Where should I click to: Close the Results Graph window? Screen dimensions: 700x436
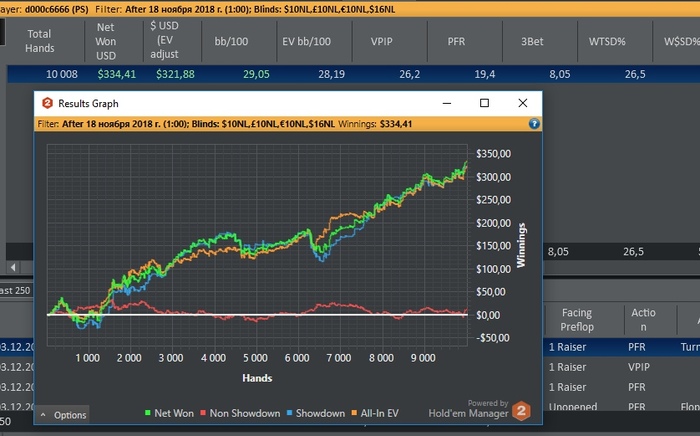coord(523,103)
